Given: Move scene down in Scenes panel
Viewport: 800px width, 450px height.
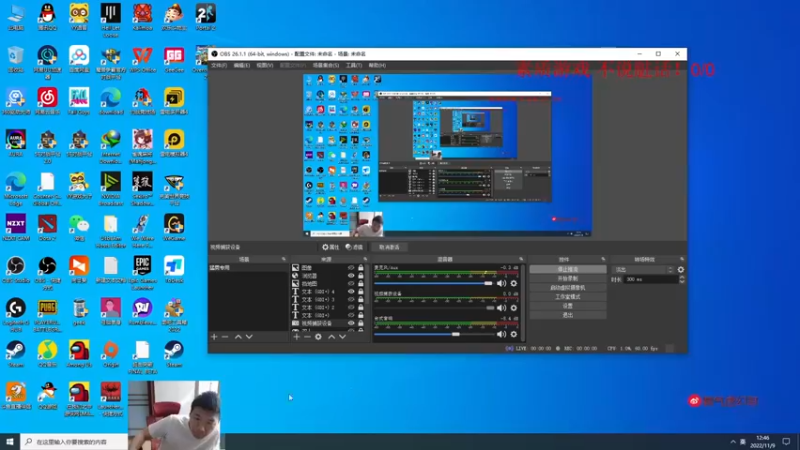Looking at the screenshot, I should click(x=249, y=337).
